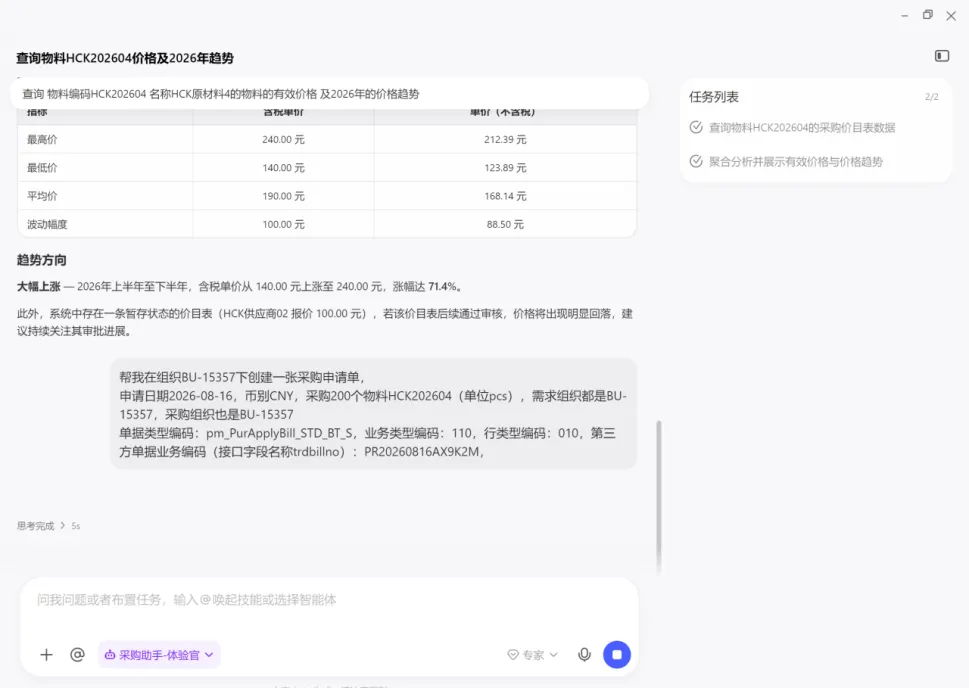
Task: Select the 168.14 元 cell
Action: click(505, 196)
